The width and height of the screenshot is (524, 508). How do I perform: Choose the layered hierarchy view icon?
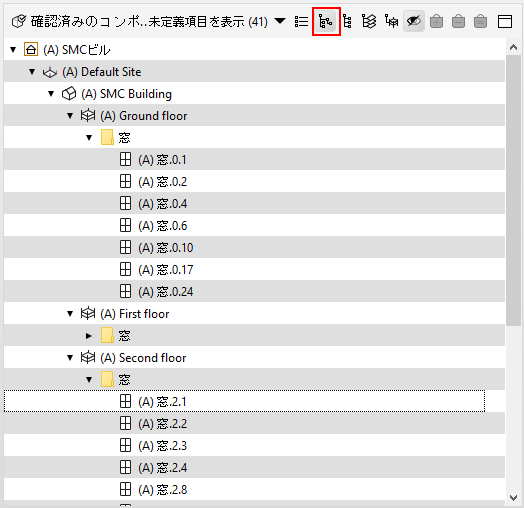click(369, 22)
